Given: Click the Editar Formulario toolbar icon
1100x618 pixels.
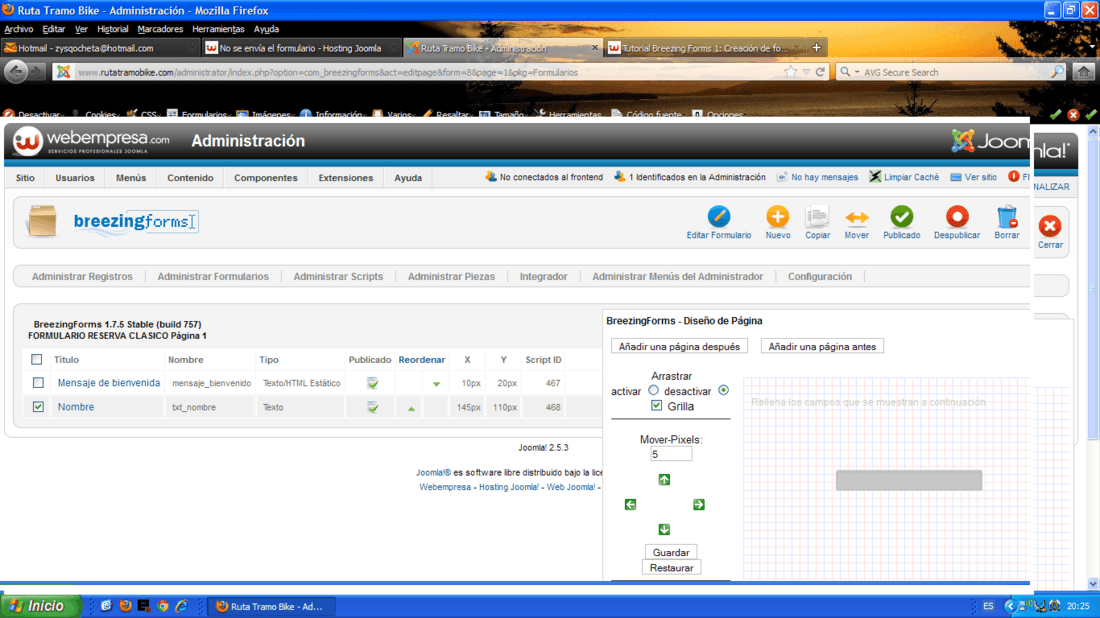Looking at the screenshot, I should 718,217.
